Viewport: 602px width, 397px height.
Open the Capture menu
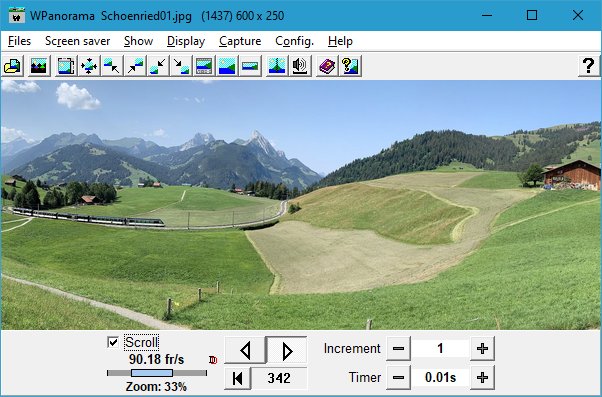[x=240, y=41]
